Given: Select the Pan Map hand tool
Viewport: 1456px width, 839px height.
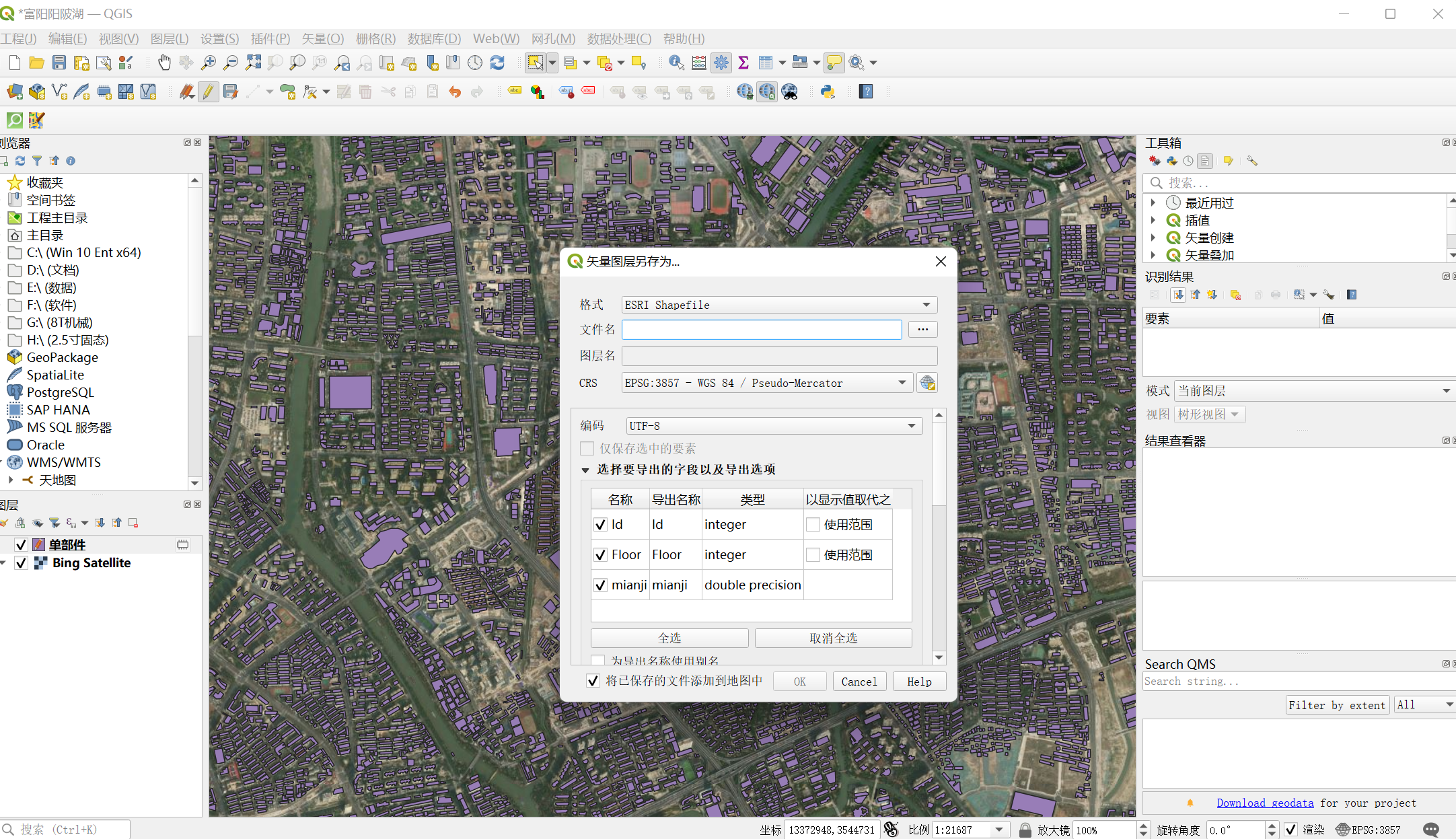Looking at the screenshot, I should (164, 63).
